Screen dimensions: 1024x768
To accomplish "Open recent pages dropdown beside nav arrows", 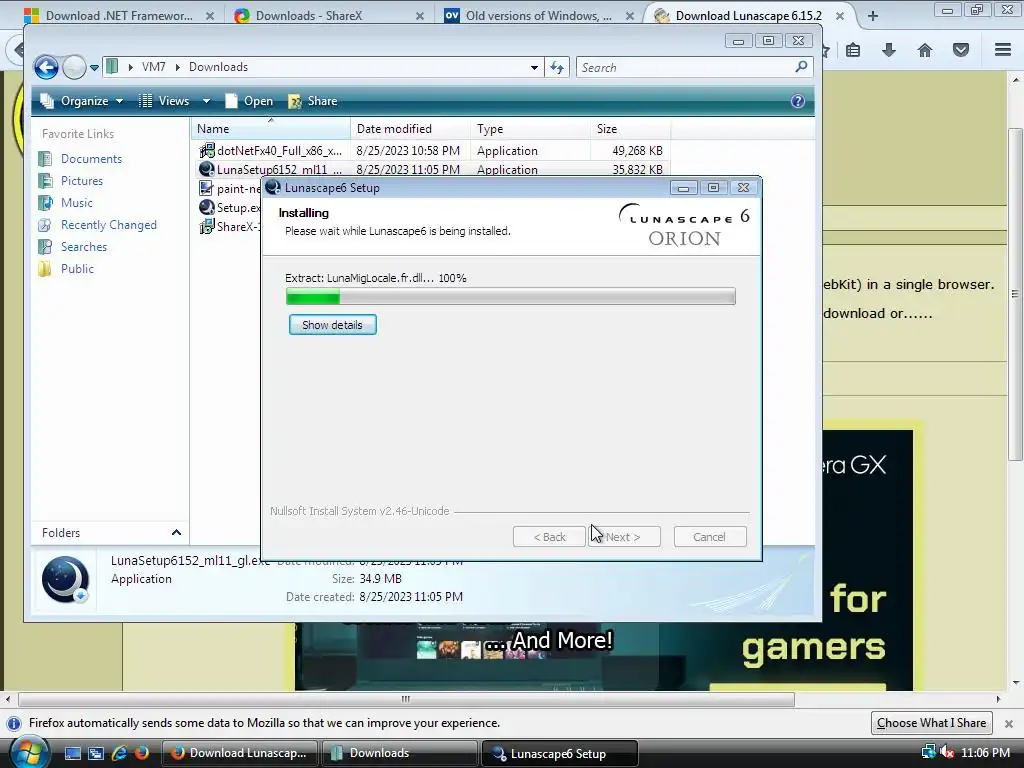I will coord(94,67).
